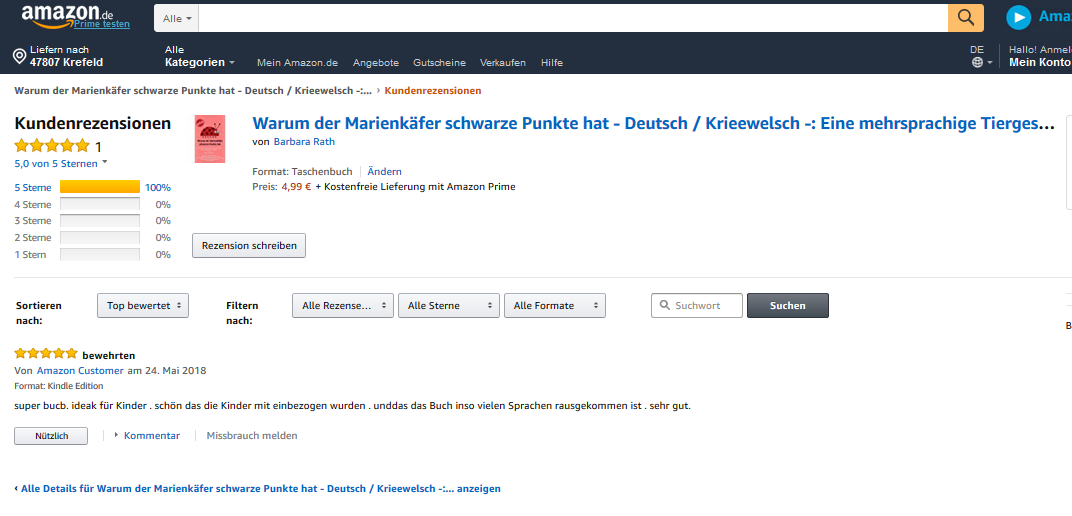Click 'Missbrauch melden' link

[252, 435]
